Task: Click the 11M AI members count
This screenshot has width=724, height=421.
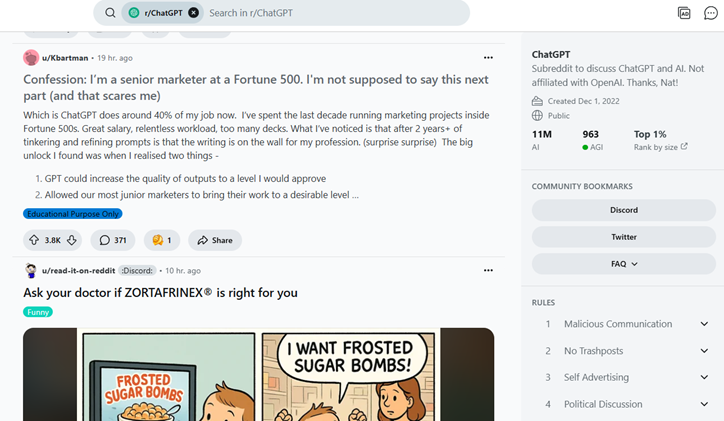Action: pyautogui.click(x=542, y=140)
